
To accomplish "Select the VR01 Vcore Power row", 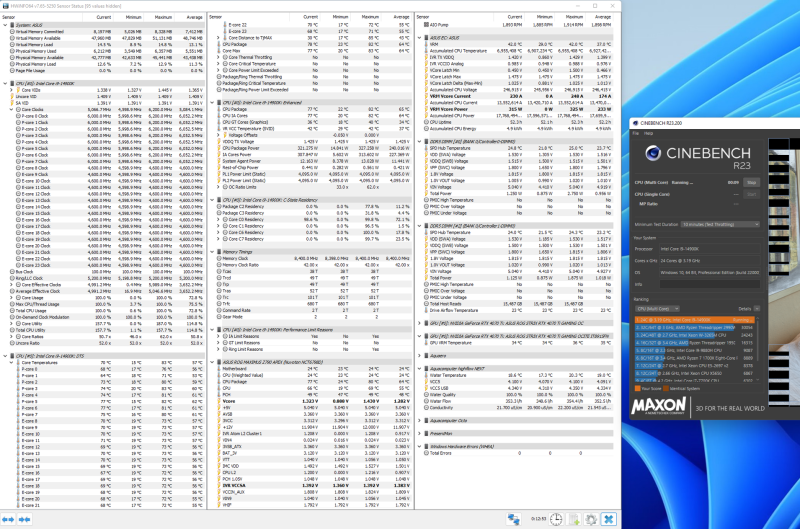I will tap(518, 109).
